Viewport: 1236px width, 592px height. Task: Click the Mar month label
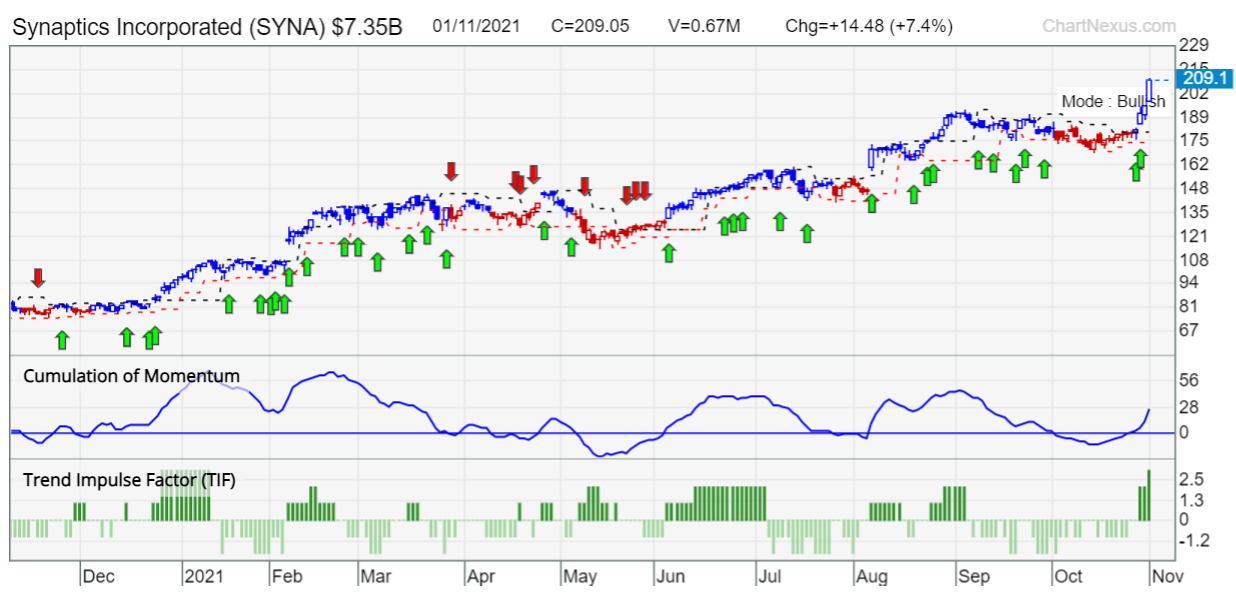pos(376,577)
